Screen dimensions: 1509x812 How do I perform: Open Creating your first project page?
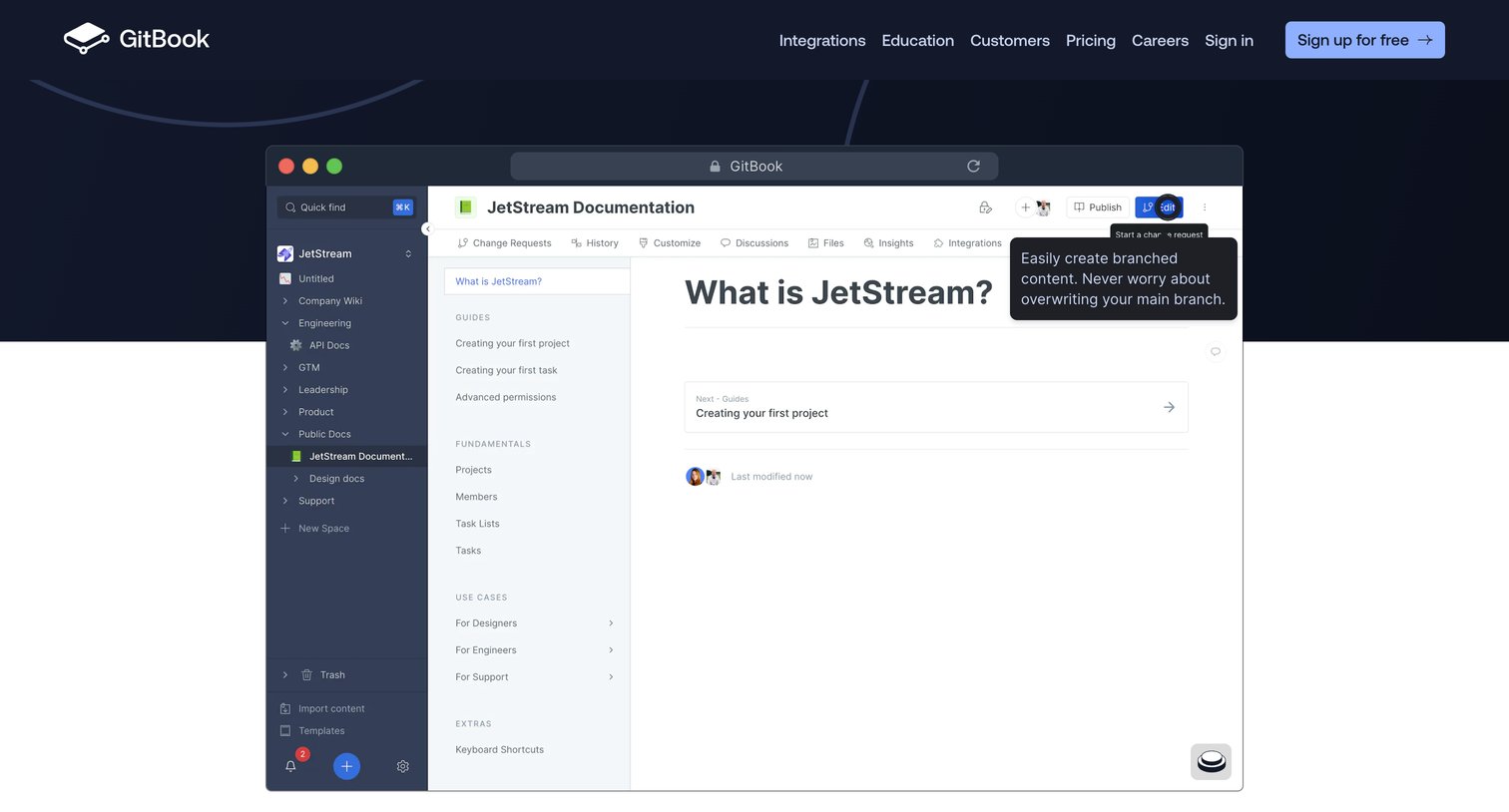(512, 343)
